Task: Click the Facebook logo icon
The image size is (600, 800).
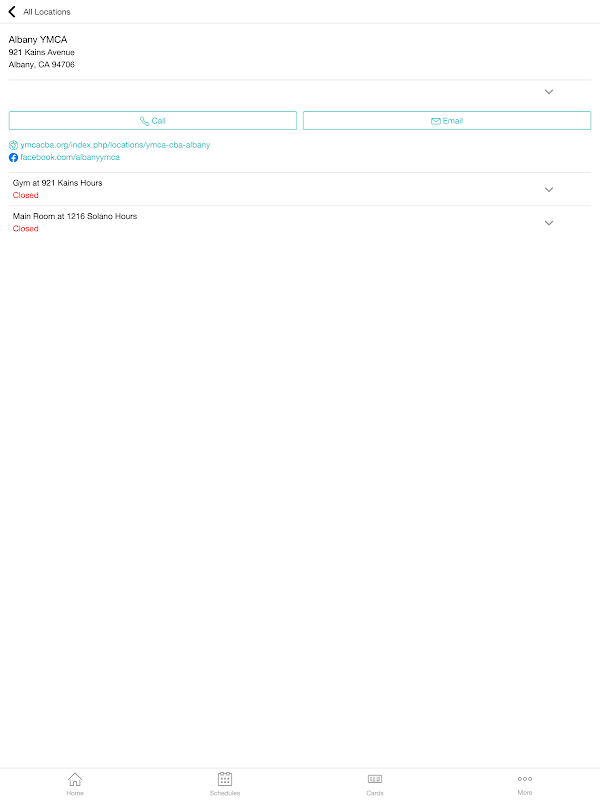Action: 13,158
